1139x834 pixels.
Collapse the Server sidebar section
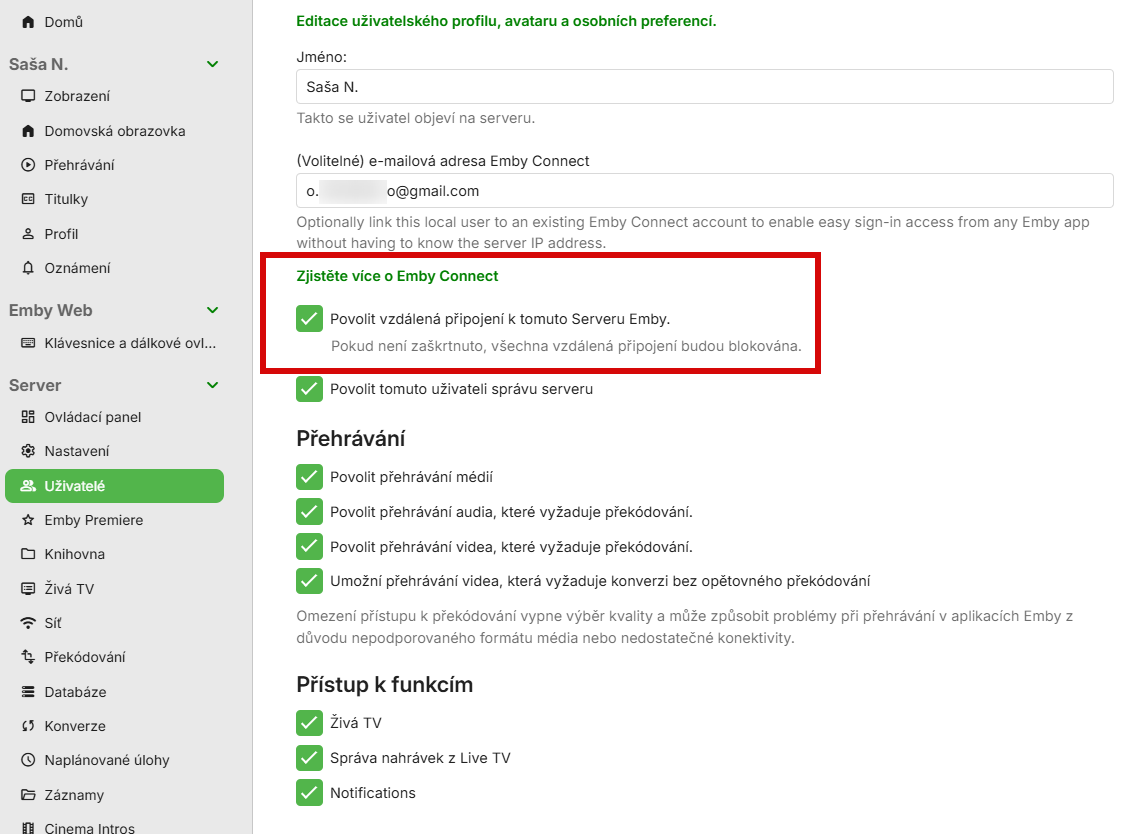(x=212, y=385)
